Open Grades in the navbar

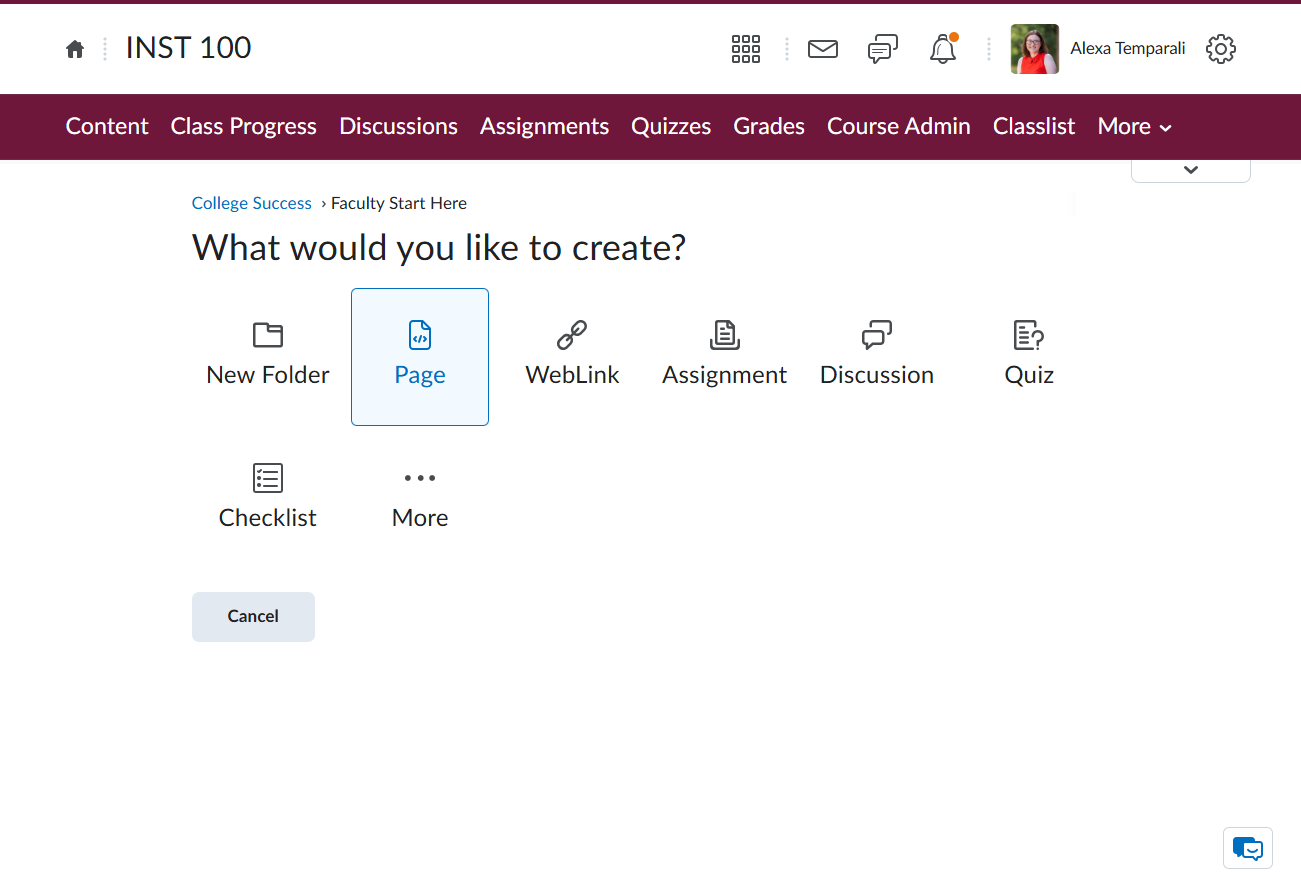tap(769, 127)
